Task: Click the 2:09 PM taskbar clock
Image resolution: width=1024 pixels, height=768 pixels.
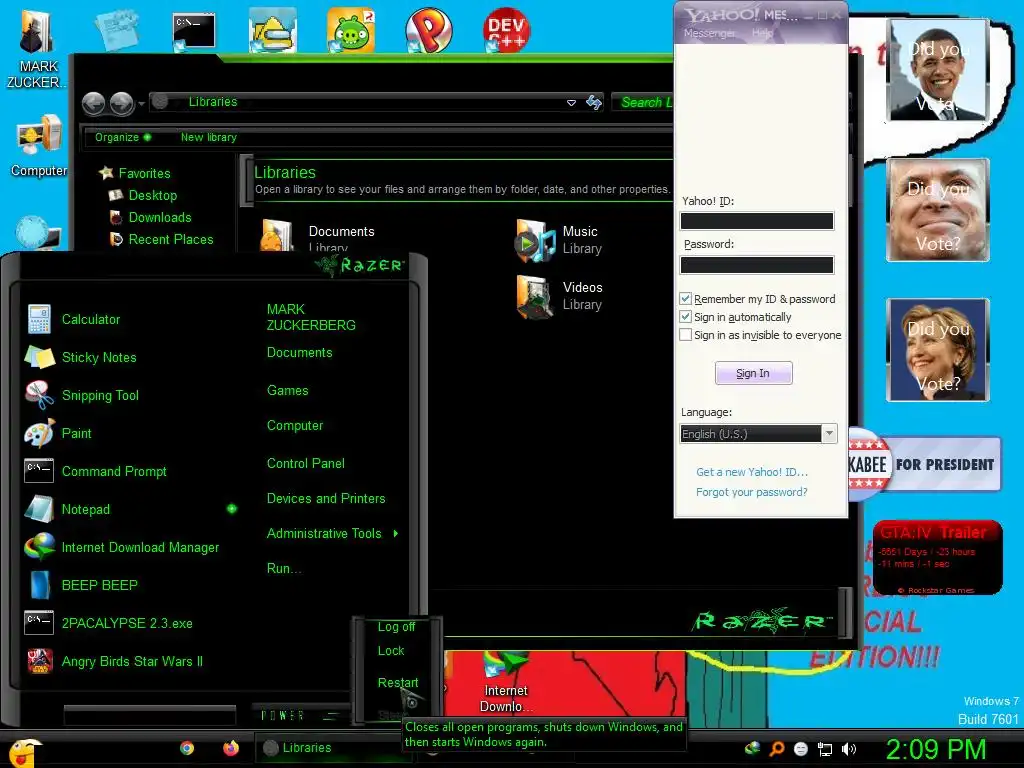Action: point(935,749)
